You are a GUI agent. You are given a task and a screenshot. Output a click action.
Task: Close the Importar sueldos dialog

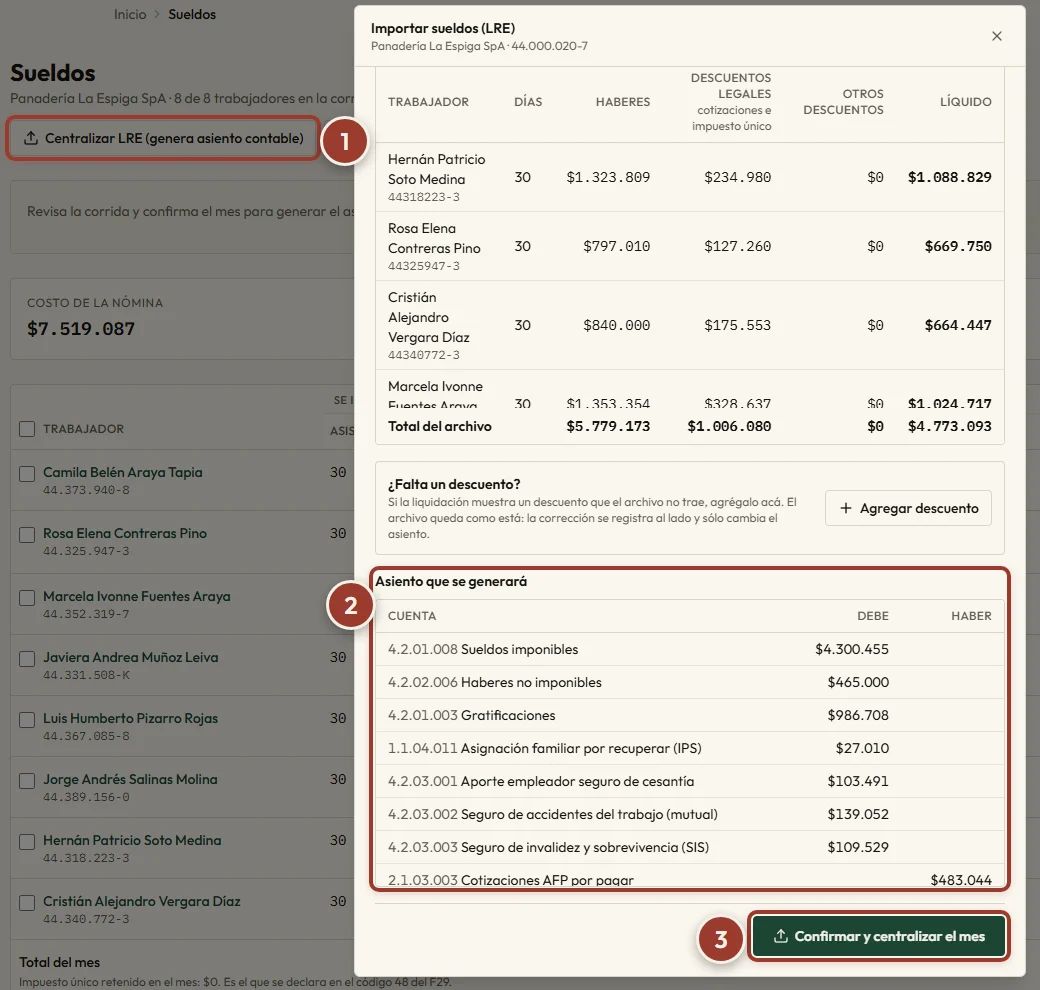point(996,36)
